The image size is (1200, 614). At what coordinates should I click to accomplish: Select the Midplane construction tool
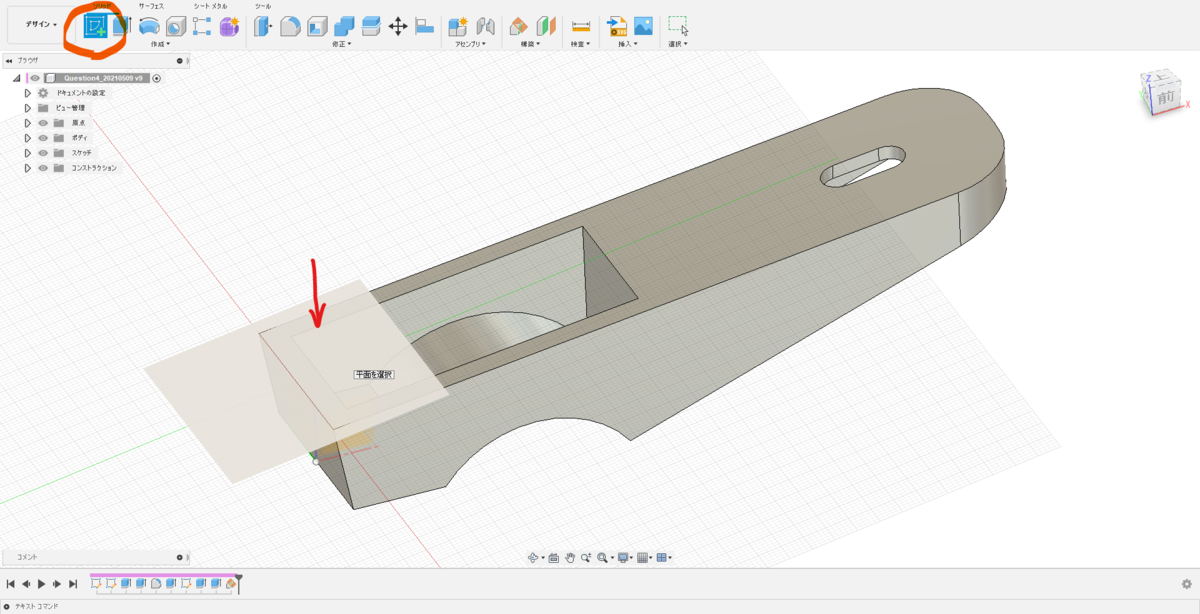pos(546,26)
